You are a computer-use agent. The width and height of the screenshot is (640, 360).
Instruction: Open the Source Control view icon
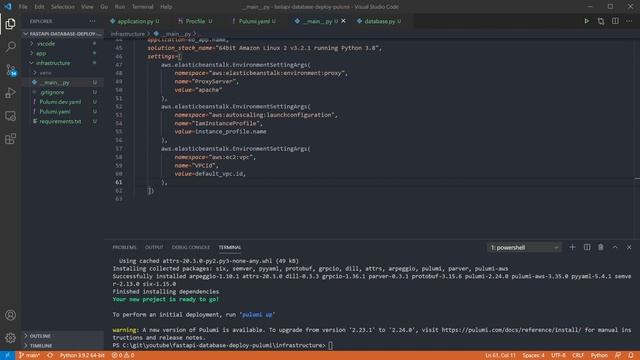[10, 70]
